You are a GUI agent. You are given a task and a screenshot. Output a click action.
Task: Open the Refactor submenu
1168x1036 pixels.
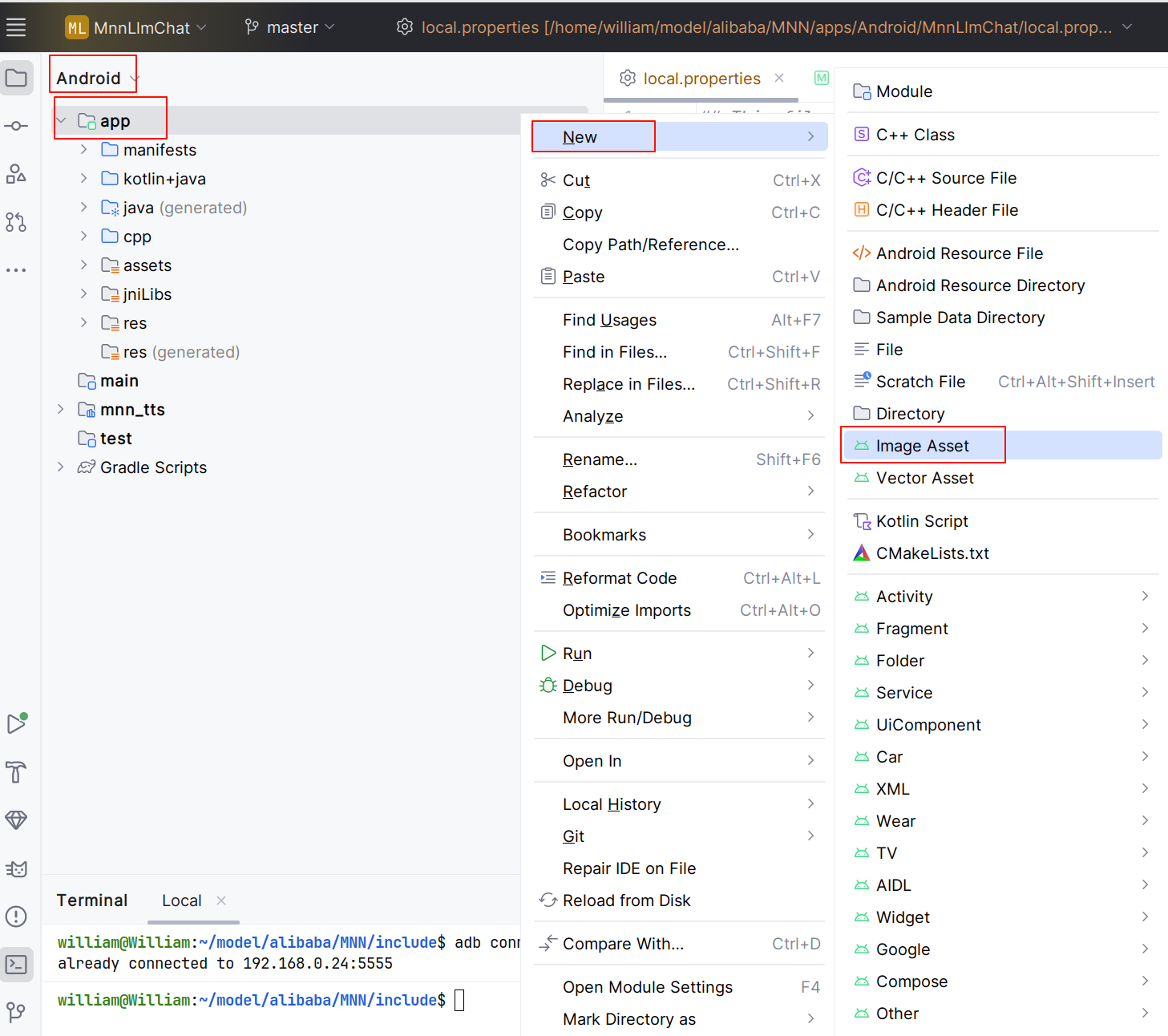(x=680, y=491)
